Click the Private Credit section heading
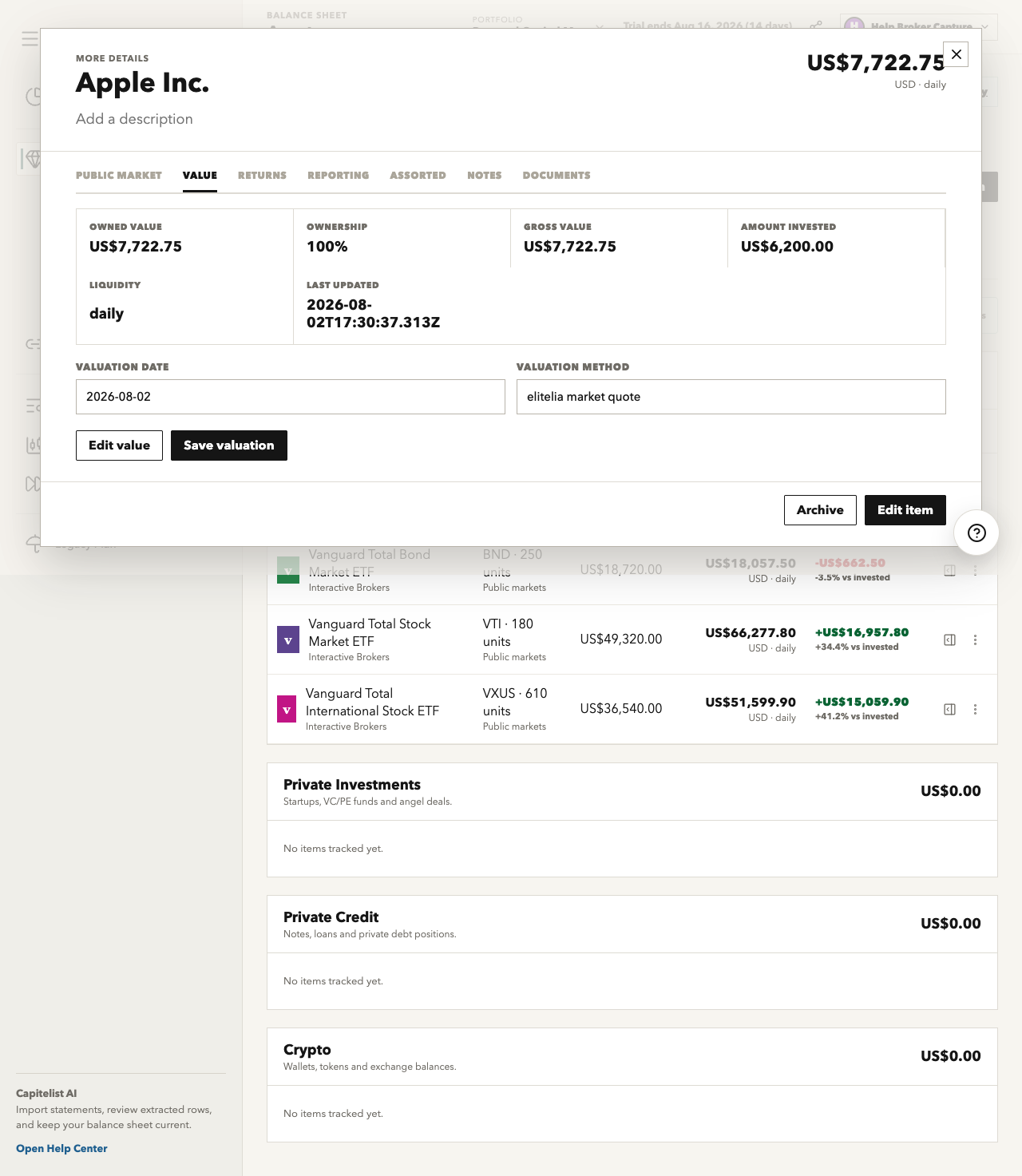 331,917
